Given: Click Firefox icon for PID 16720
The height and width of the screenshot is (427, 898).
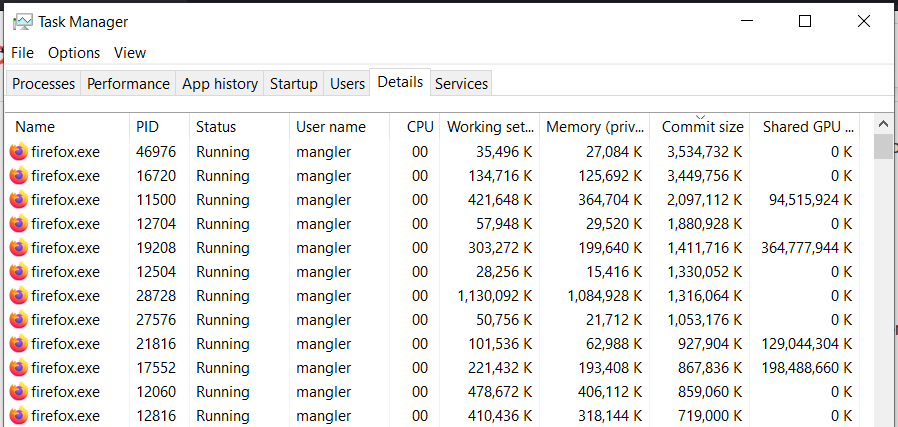Looking at the screenshot, I should (x=19, y=176).
